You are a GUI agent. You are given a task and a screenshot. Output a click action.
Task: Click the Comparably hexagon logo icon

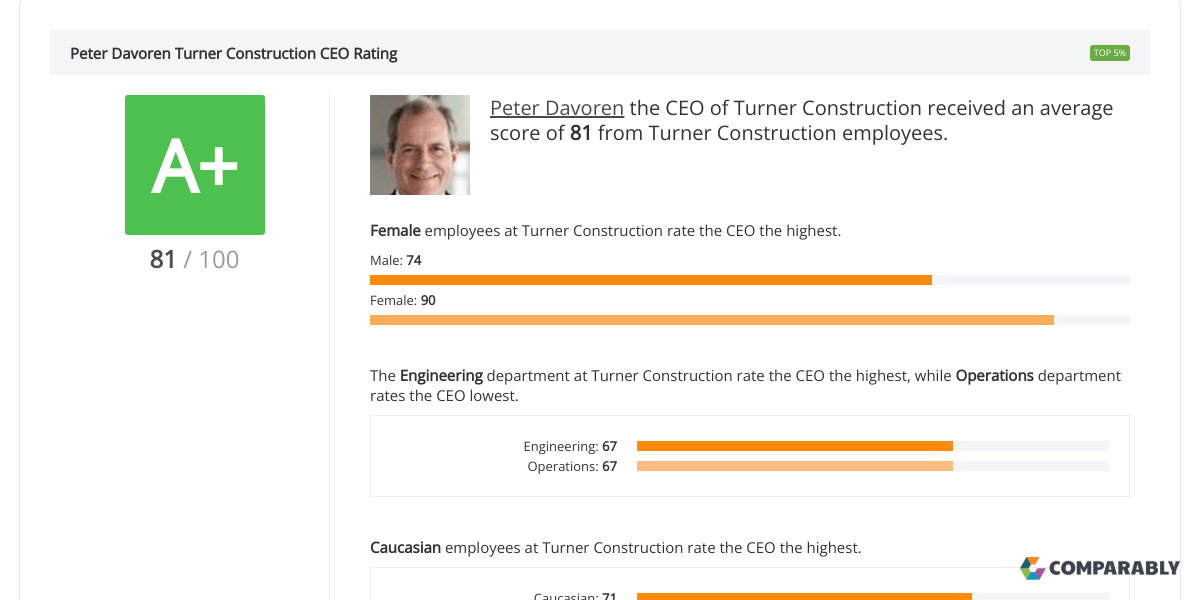pyautogui.click(x=1032, y=568)
